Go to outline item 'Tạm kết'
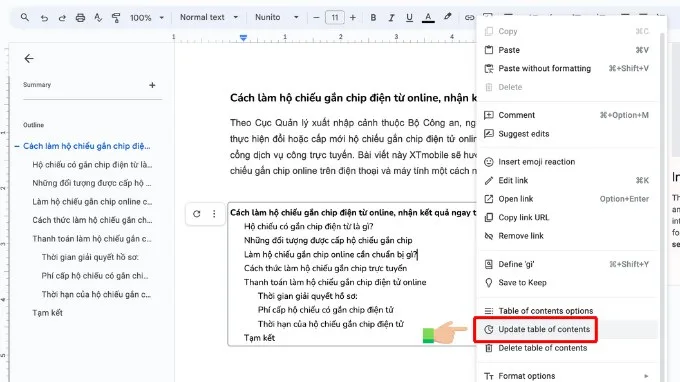This screenshot has width=680, height=382. [47, 313]
